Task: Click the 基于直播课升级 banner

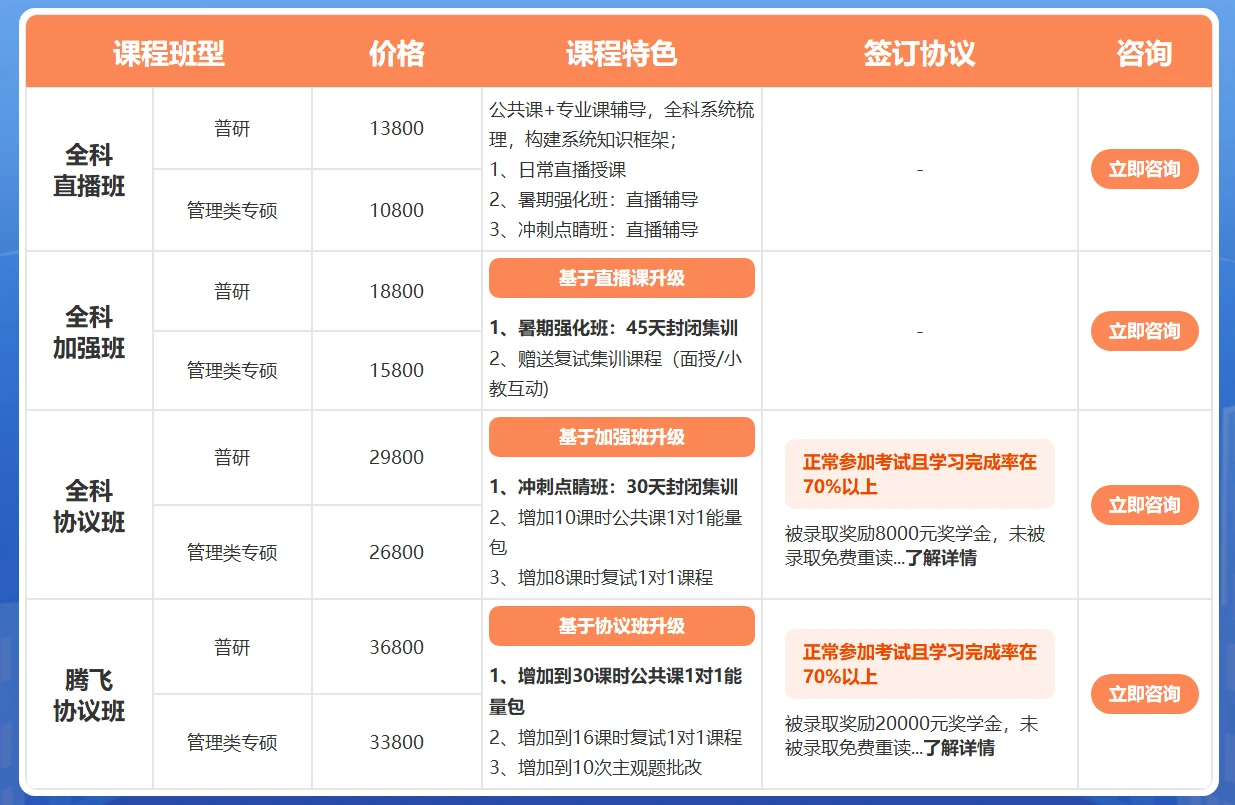Action: coord(621,278)
